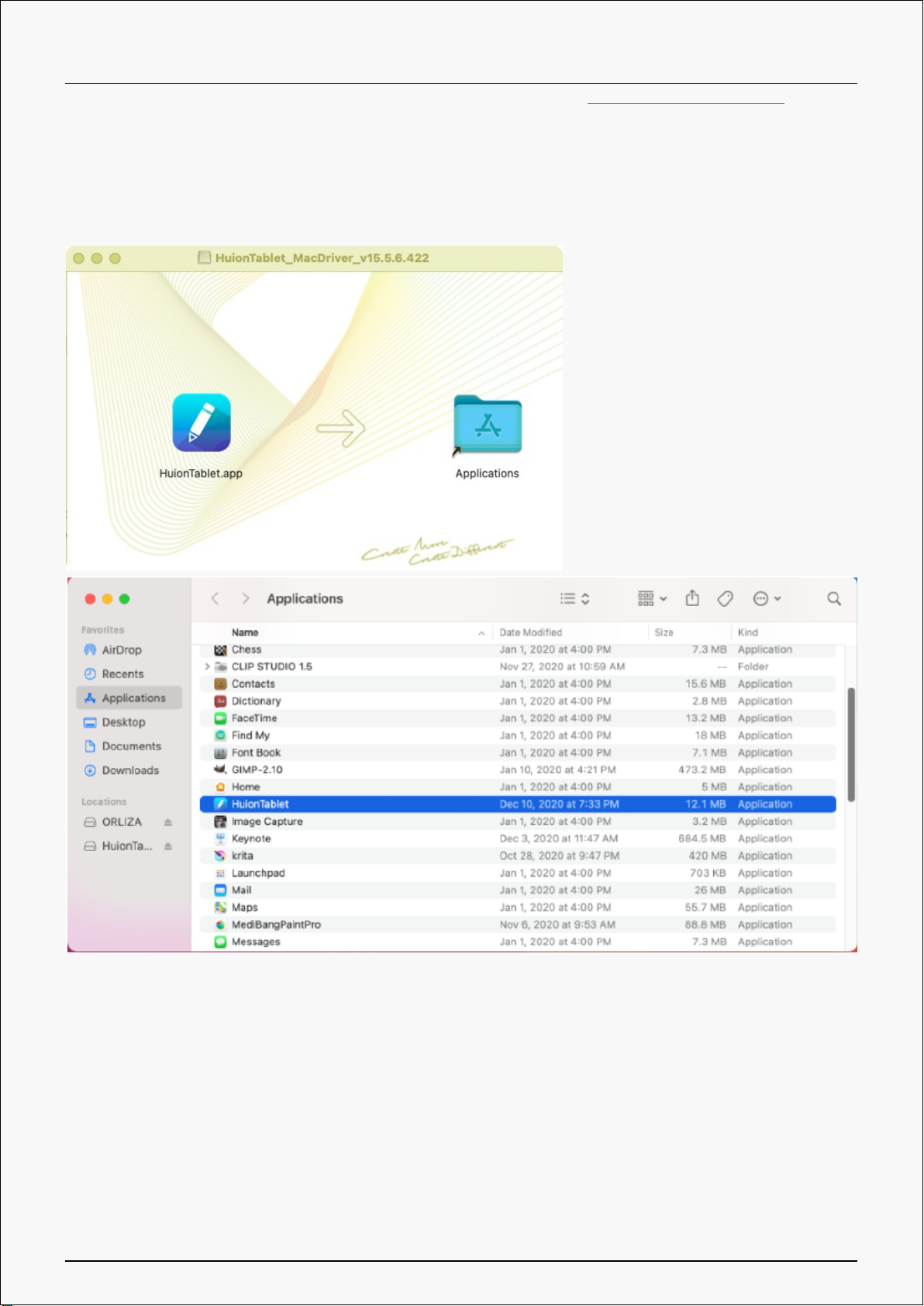The height and width of the screenshot is (1306, 924).
Task: Select the highlighted HuionTablet application row
Action: [518, 805]
